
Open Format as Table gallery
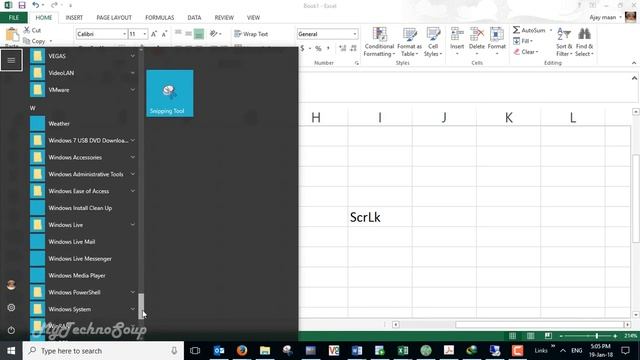click(x=409, y=42)
